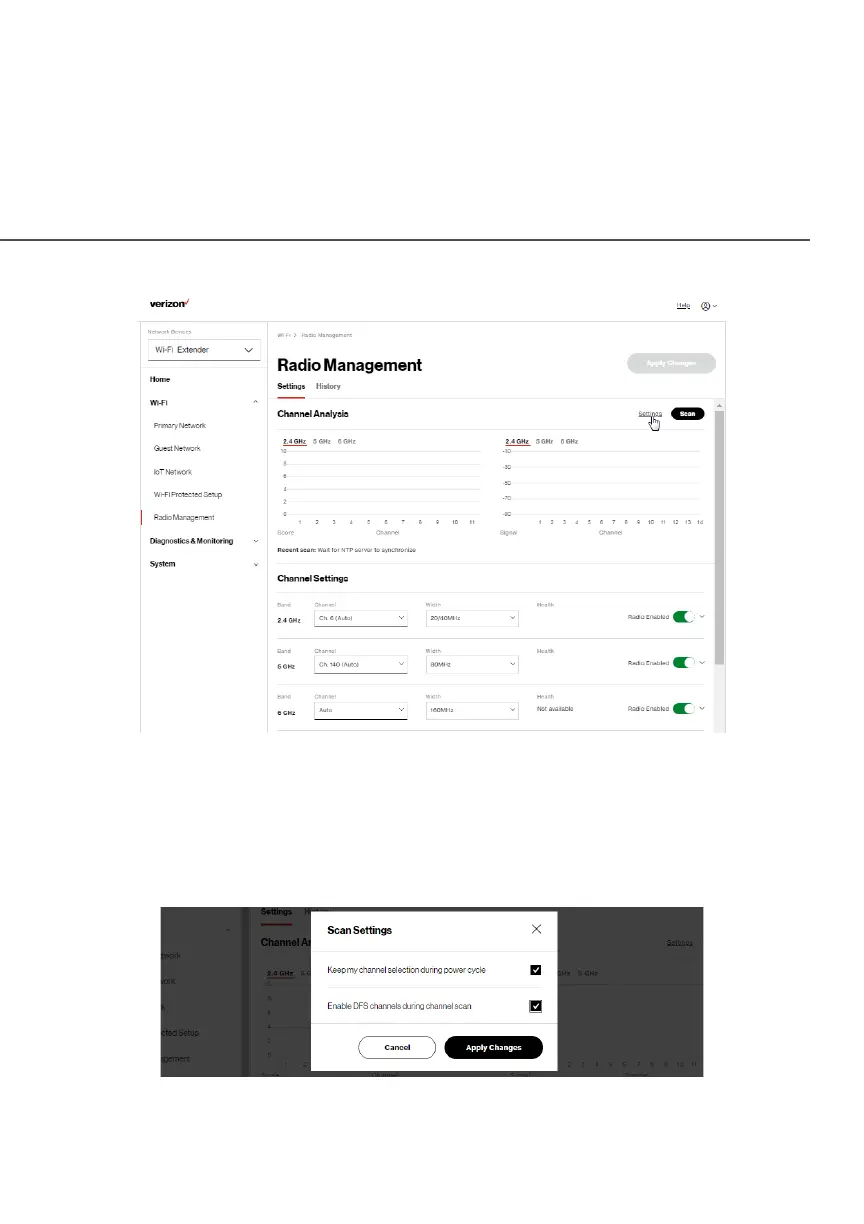Select the Settings tab under Radio Management
Image resolution: width=864 pixels, height=1224 pixels.
[291, 386]
